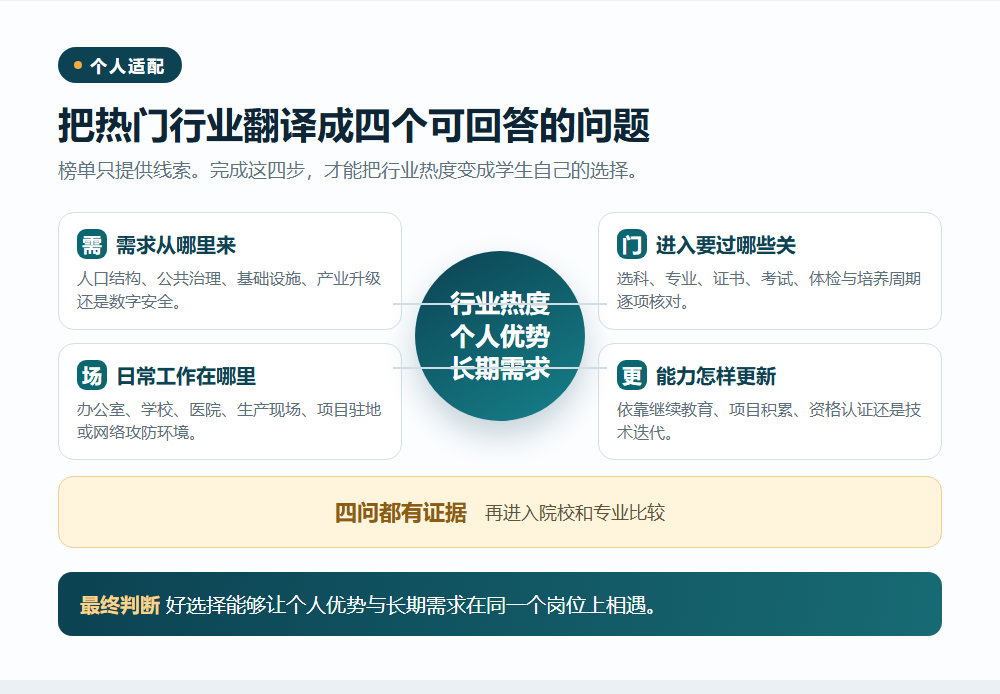The width and height of the screenshot is (1000, 694).
Task: Click the central 行业热度 circle
Action: tap(500, 336)
